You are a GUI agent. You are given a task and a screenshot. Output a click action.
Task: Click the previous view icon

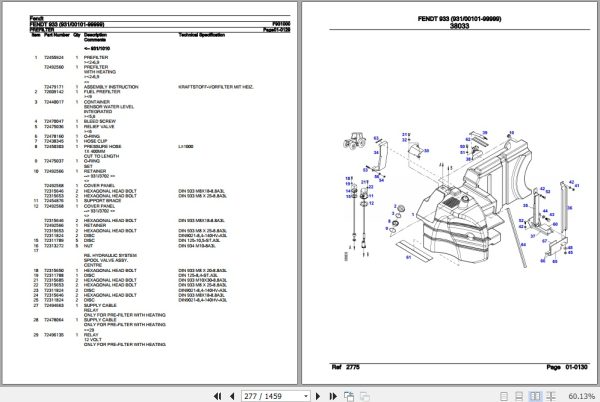click(x=349, y=396)
